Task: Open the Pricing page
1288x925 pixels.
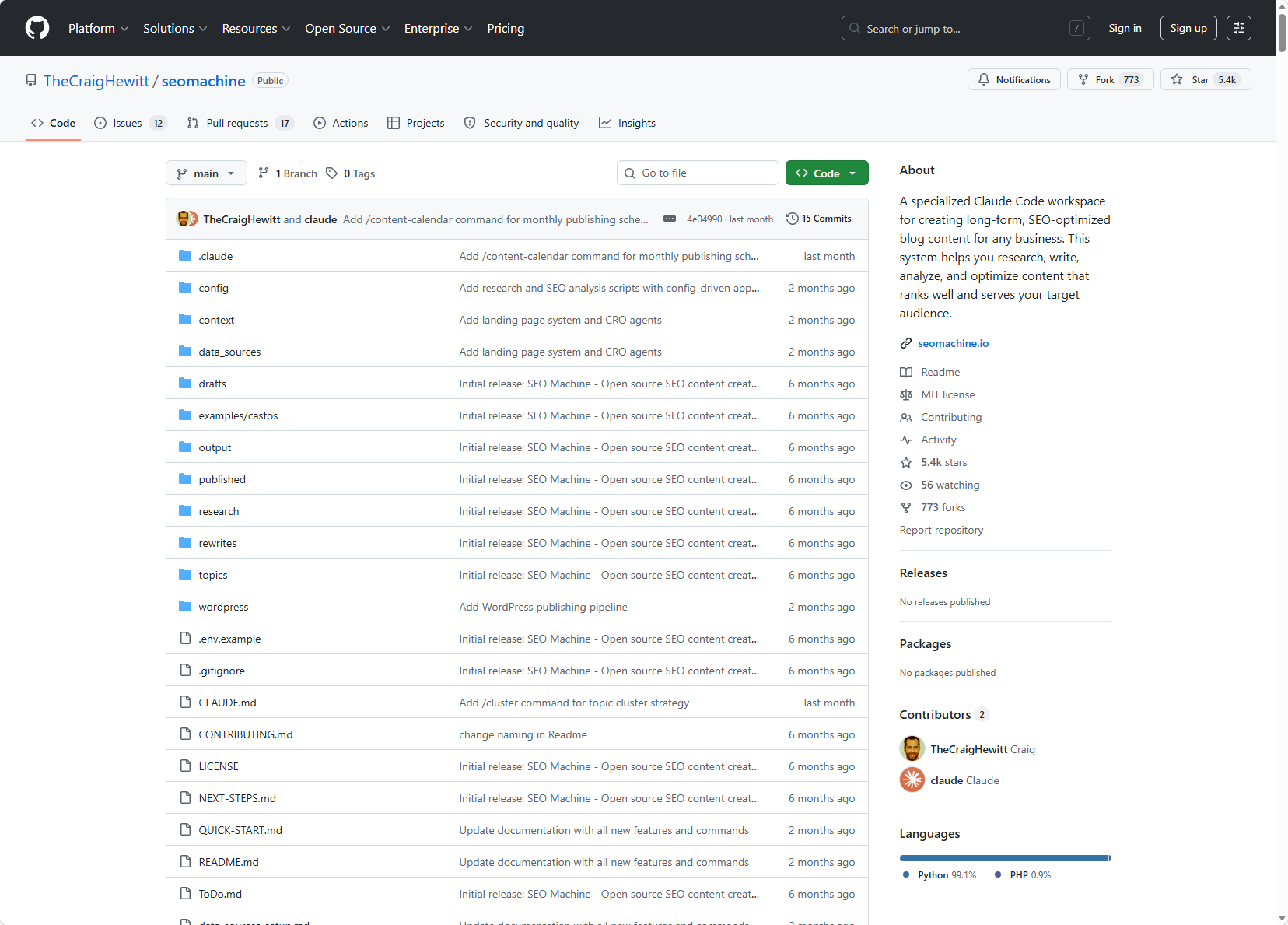Action: point(506,28)
